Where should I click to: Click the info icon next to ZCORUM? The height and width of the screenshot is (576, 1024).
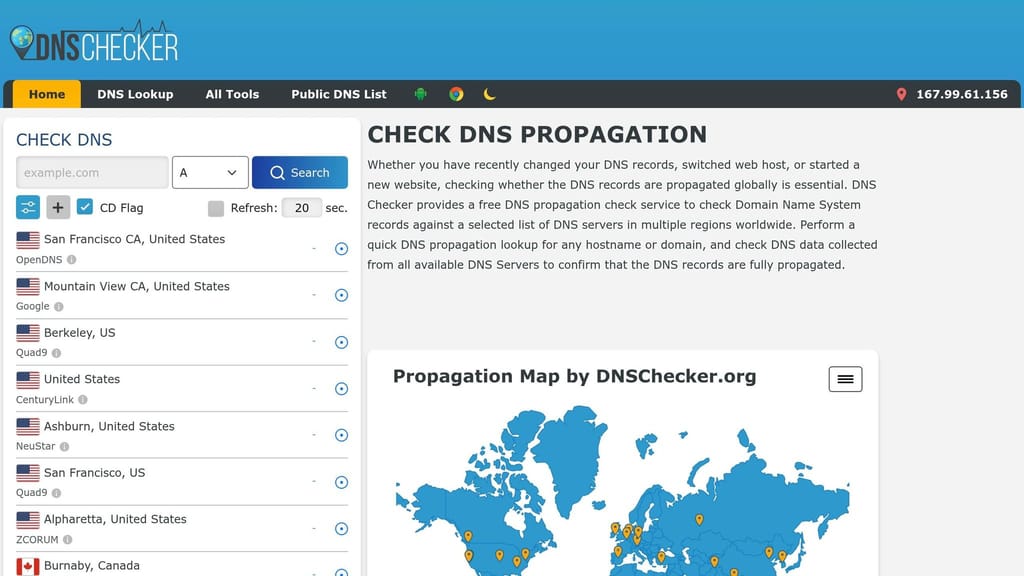67,539
